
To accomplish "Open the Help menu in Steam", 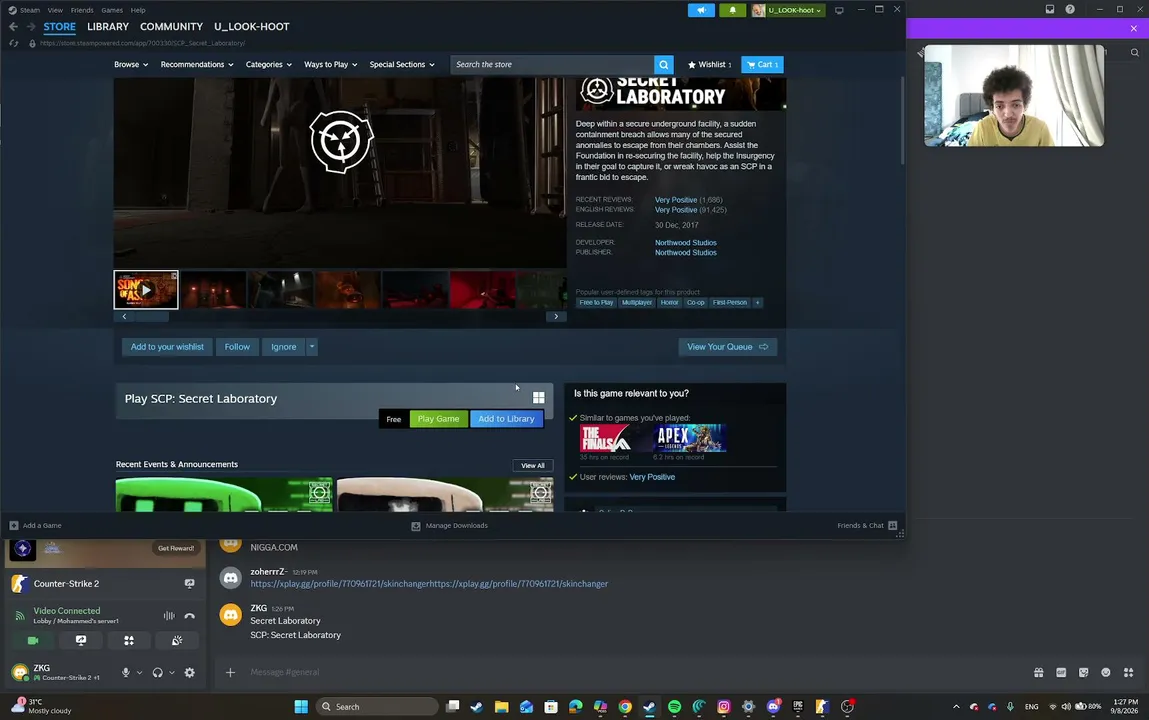I will 138,10.
